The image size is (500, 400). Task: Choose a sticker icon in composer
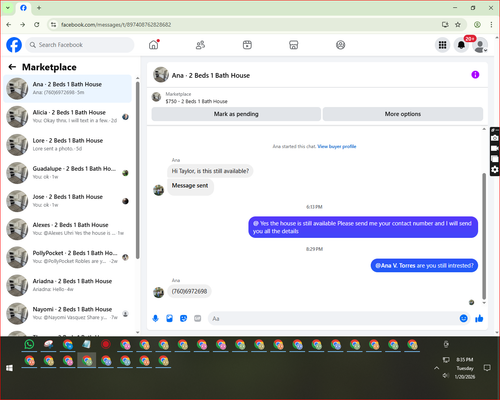pyautogui.click(x=183, y=318)
